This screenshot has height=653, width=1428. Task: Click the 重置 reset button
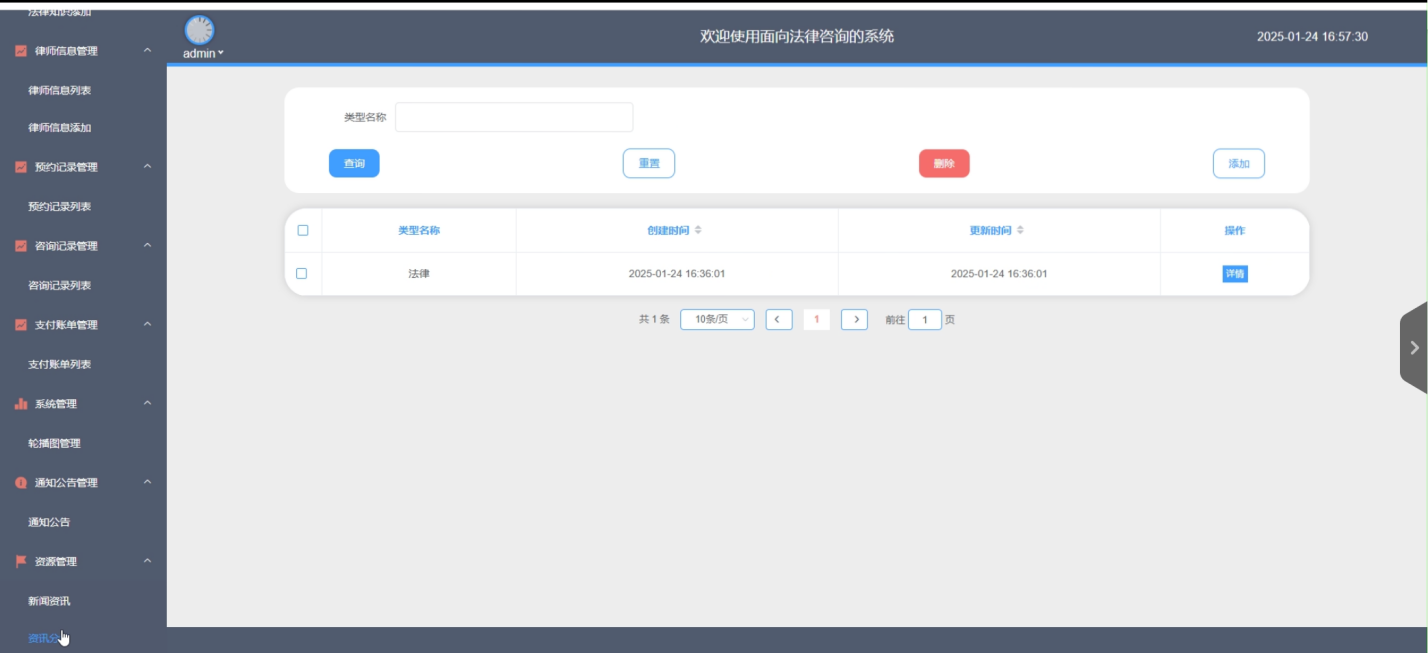click(x=649, y=163)
